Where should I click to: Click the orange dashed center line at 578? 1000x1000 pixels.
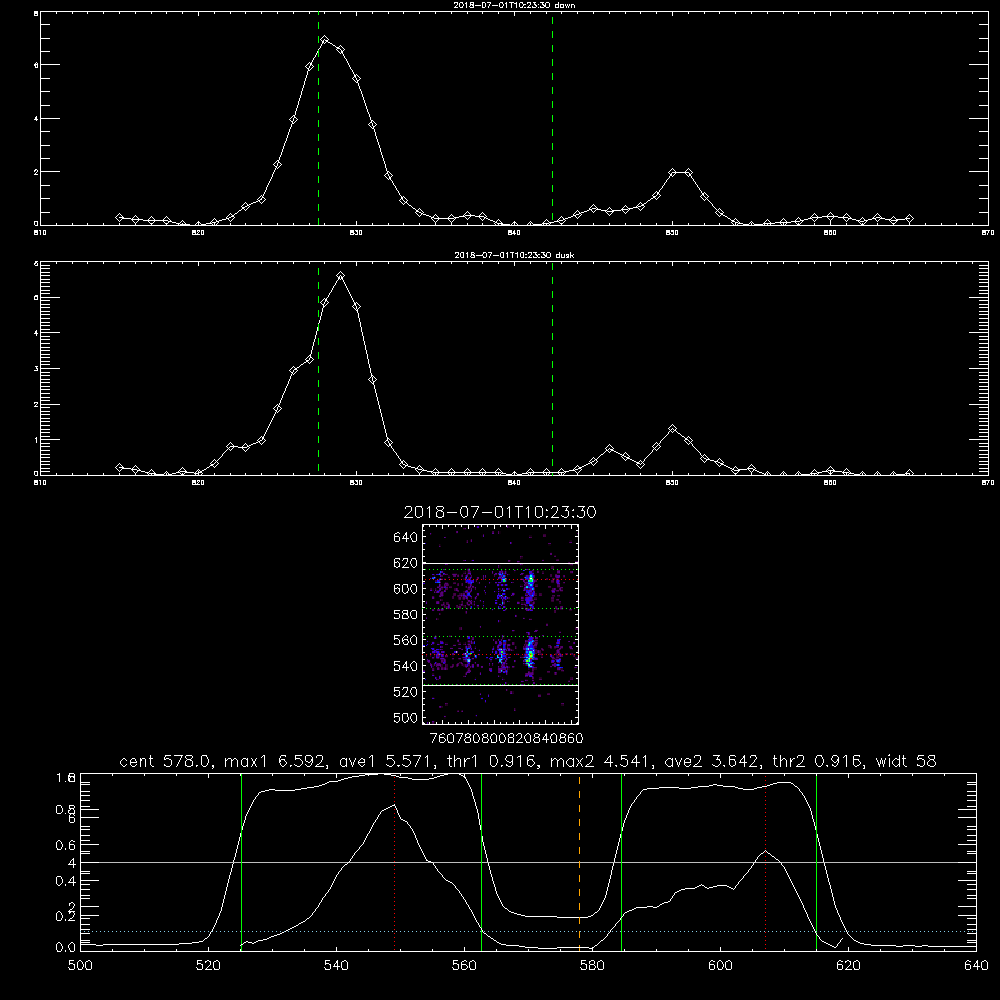coord(579,864)
